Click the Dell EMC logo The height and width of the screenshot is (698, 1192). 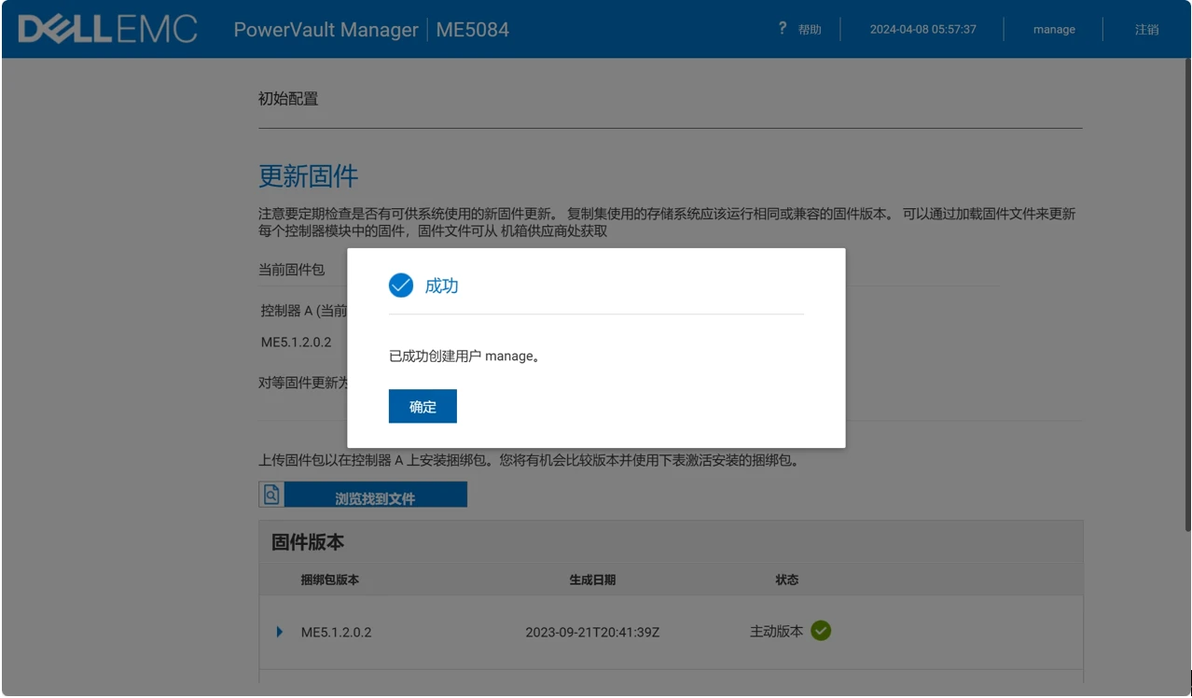pos(108,30)
